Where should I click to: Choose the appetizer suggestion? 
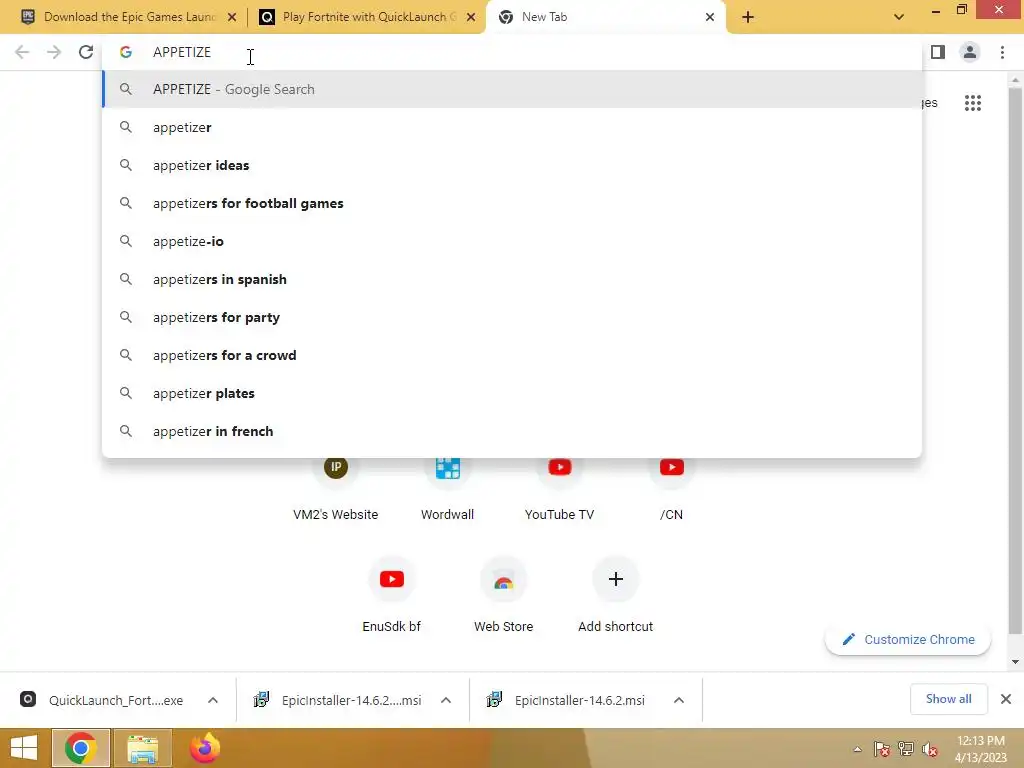click(513, 127)
